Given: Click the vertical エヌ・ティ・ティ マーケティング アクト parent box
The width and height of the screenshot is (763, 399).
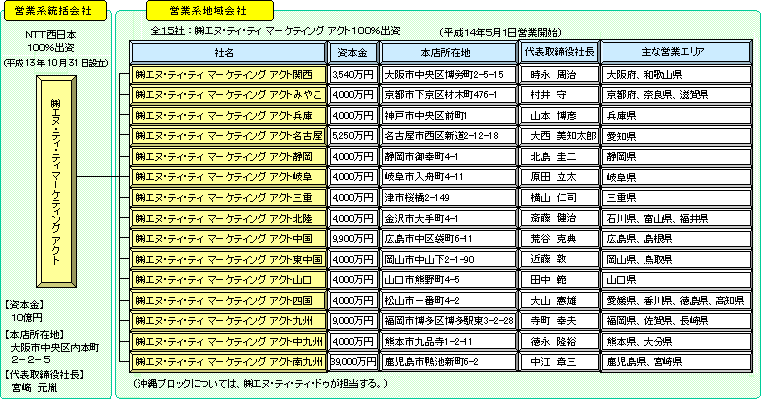Looking at the screenshot, I should coord(56,181).
